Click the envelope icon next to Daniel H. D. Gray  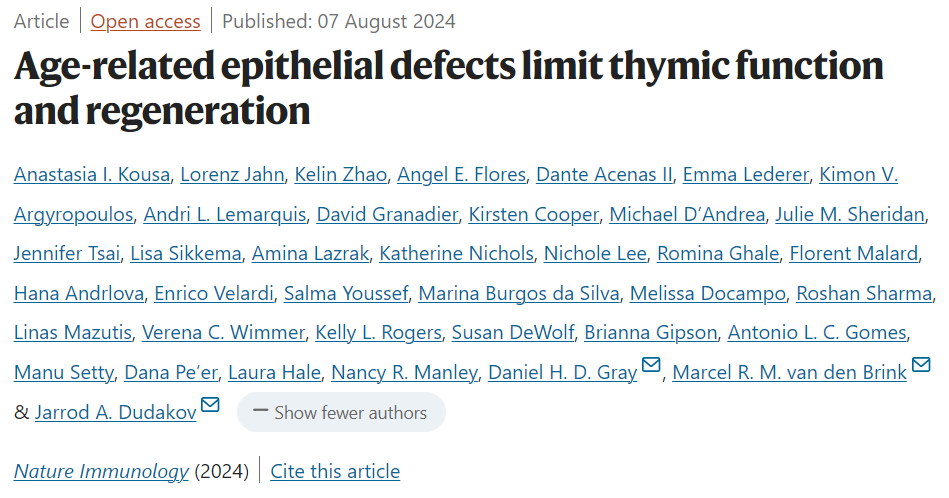[x=651, y=365]
